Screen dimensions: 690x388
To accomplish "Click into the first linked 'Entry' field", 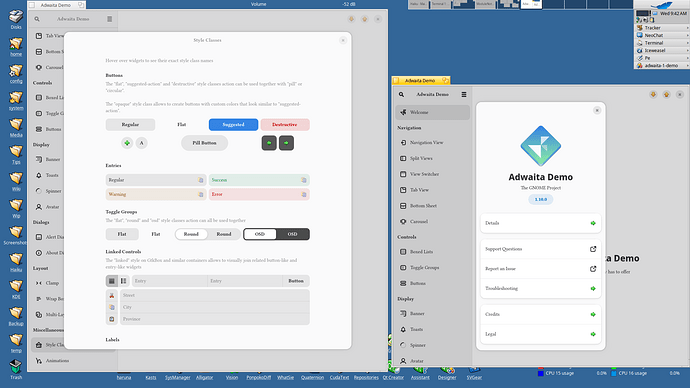I will [x=169, y=281].
